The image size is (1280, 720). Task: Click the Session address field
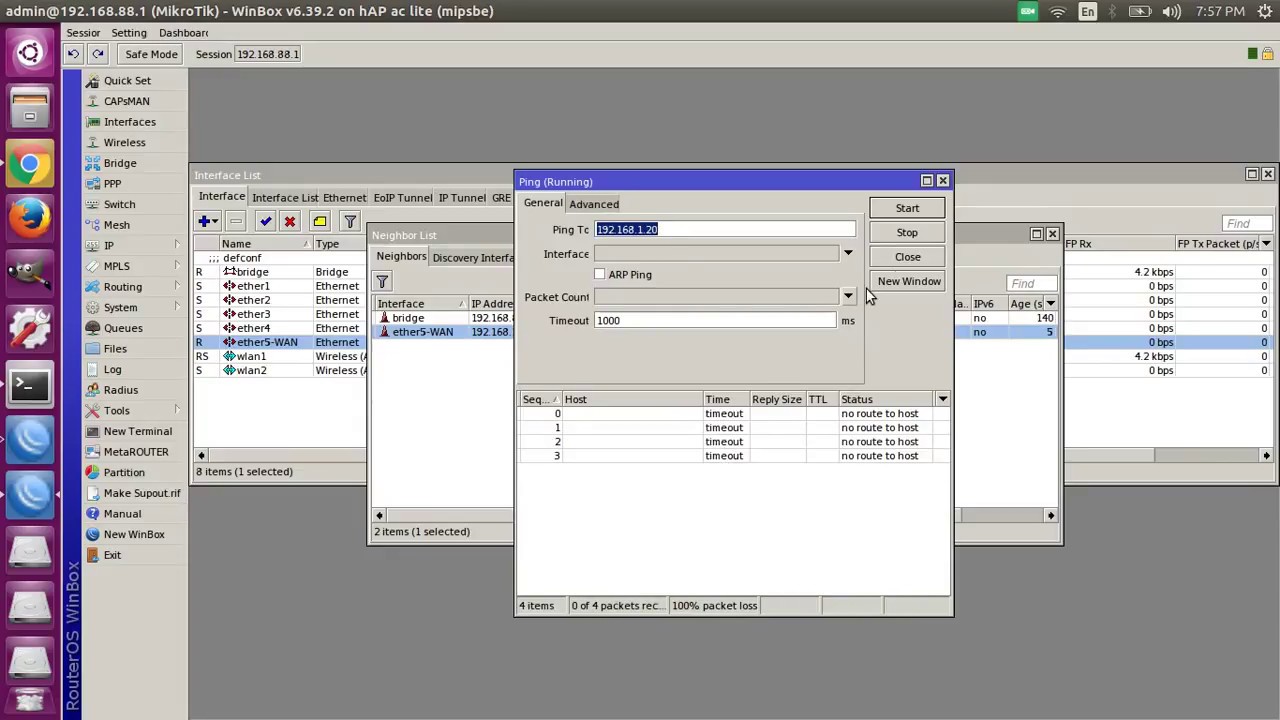click(267, 54)
